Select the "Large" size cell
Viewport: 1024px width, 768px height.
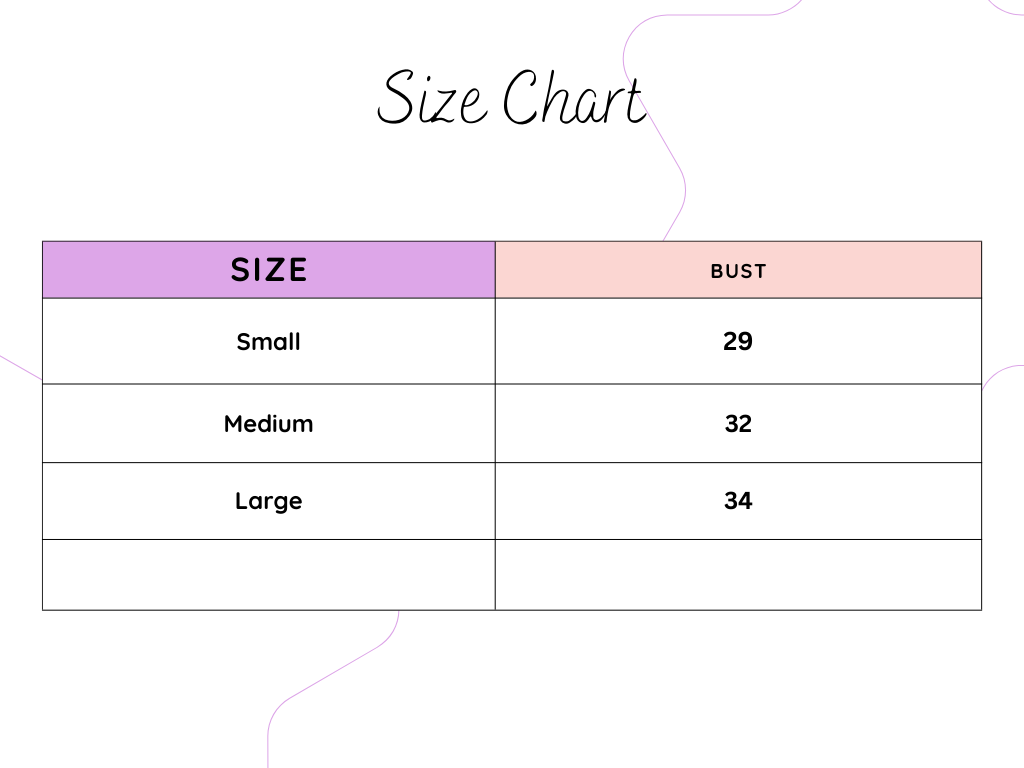pos(268,501)
